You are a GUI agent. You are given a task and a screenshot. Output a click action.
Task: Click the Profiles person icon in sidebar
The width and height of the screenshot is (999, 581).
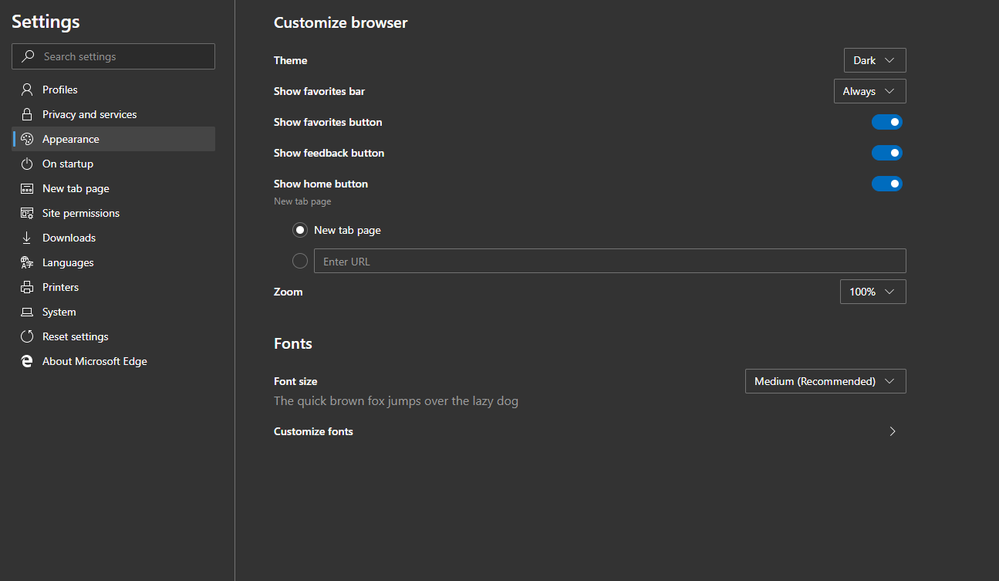click(x=27, y=90)
